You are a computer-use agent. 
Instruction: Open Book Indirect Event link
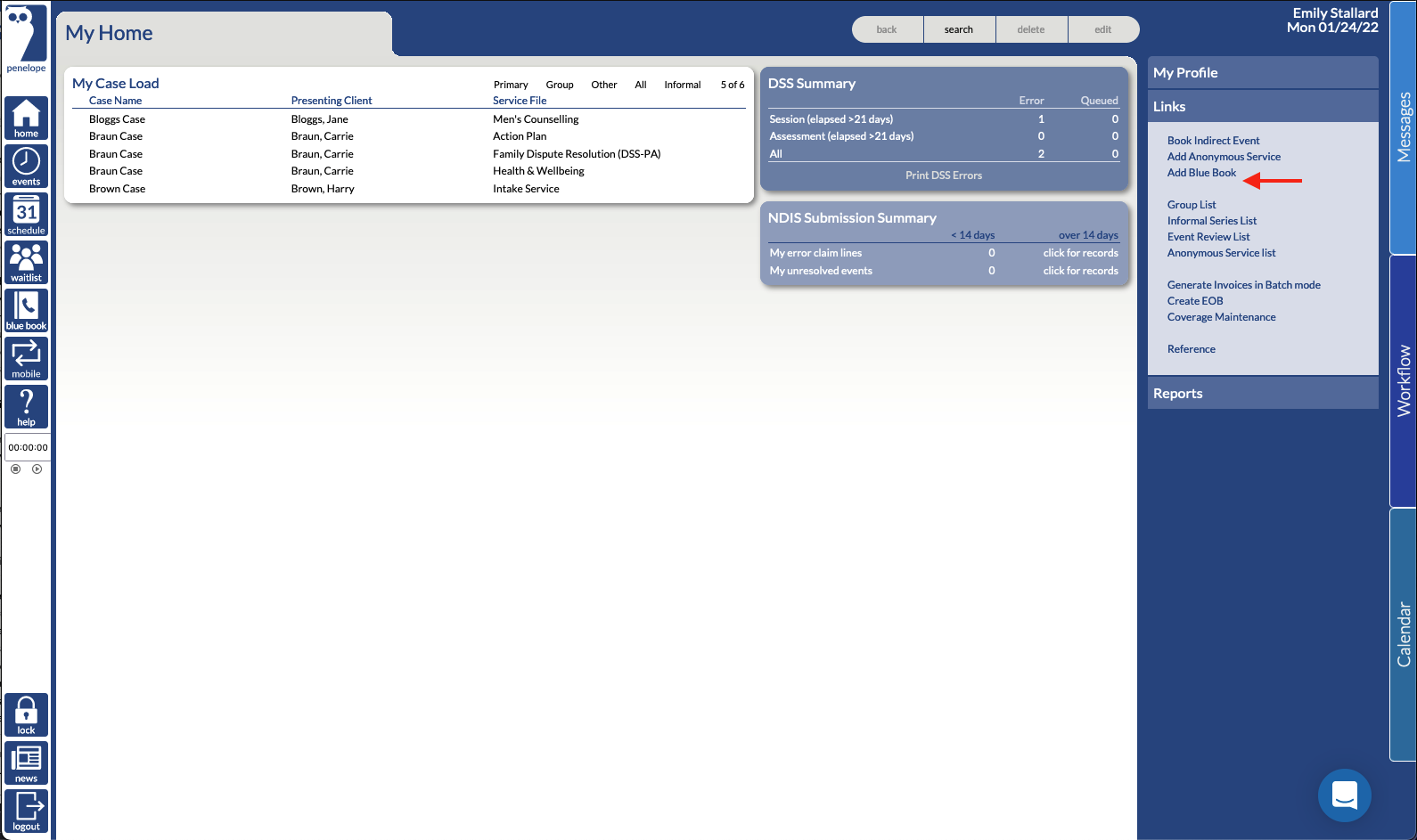pyautogui.click(x=1213, y=141)
